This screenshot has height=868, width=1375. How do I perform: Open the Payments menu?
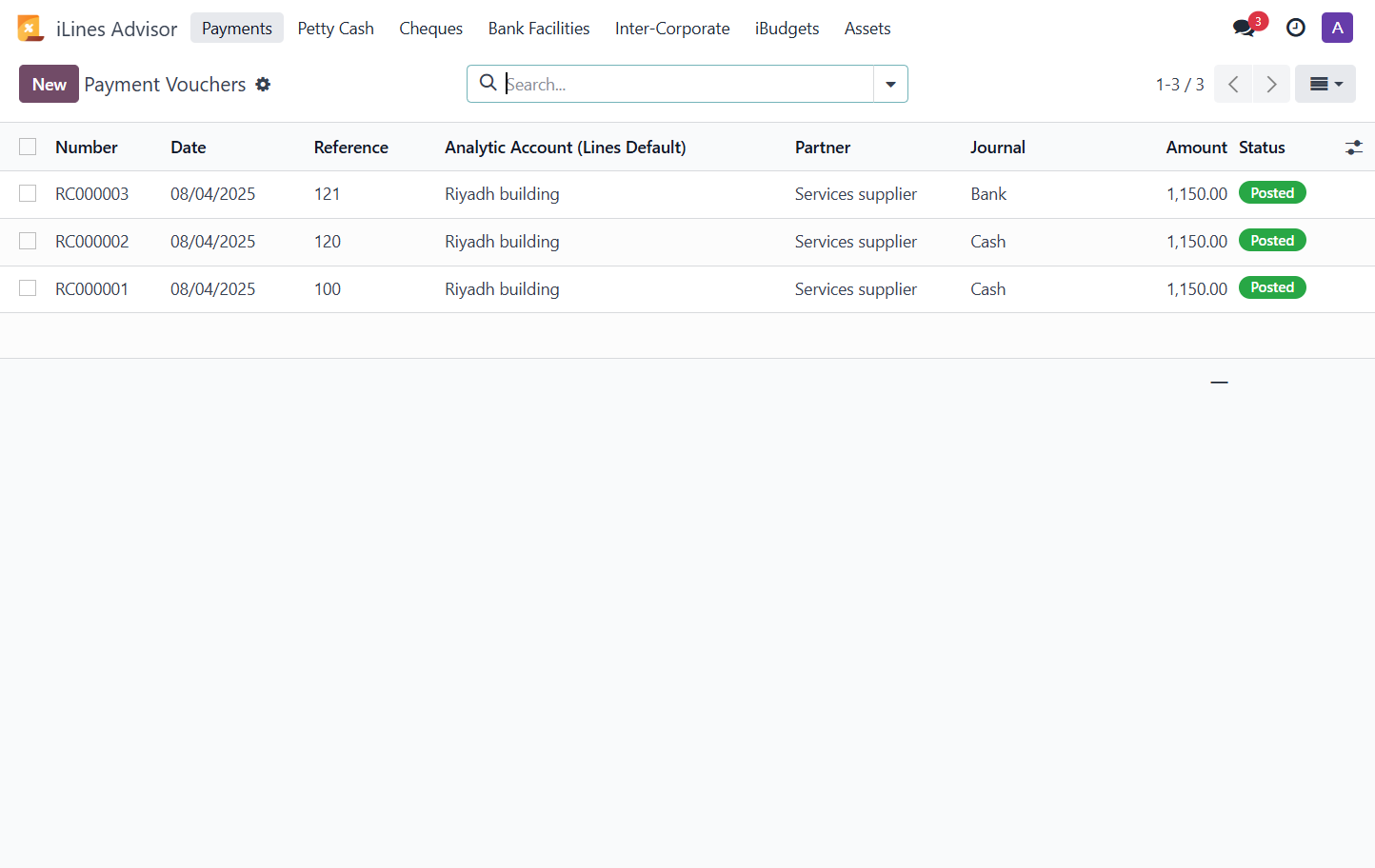pyautogui.click(x=237, y=29)
